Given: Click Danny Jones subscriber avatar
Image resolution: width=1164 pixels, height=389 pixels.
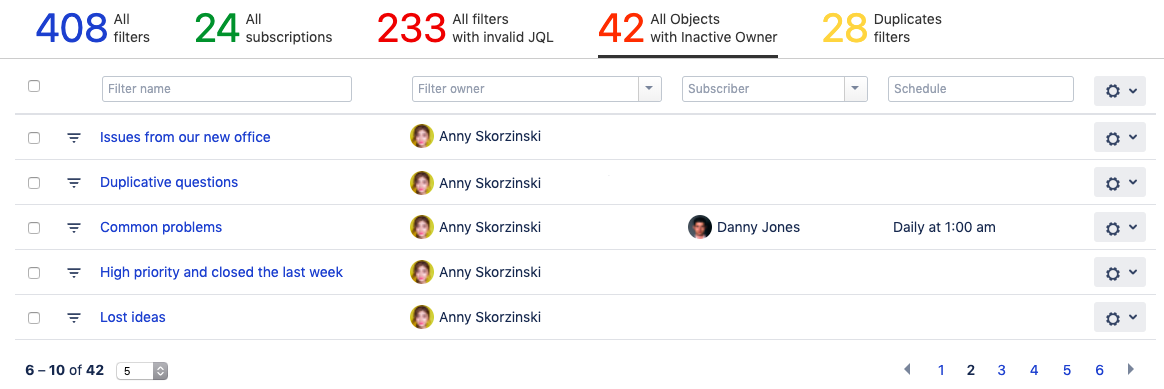Looking at the screenshot, I should pos(699,227).
